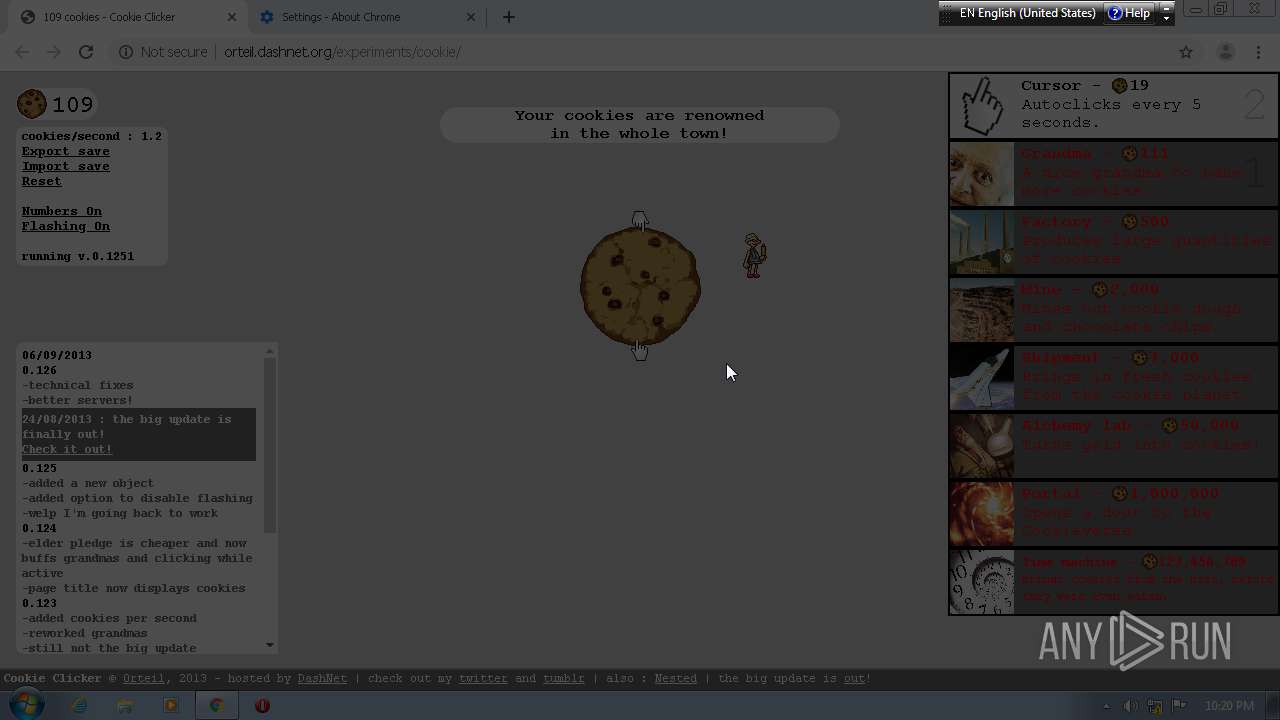This screenshot has height=720, width=1280.
Task: View site info via Not secure icon
Action: coord(126,52)
